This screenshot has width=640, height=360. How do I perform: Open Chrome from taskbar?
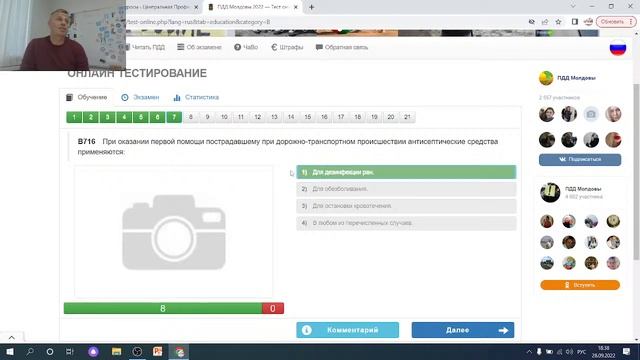[179, 351]
